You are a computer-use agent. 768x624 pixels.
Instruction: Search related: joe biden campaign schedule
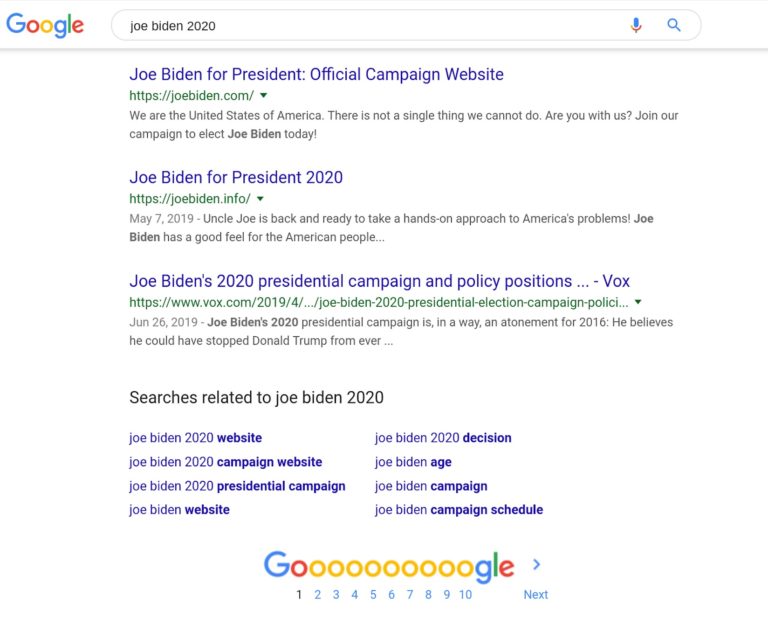[458, 510]
